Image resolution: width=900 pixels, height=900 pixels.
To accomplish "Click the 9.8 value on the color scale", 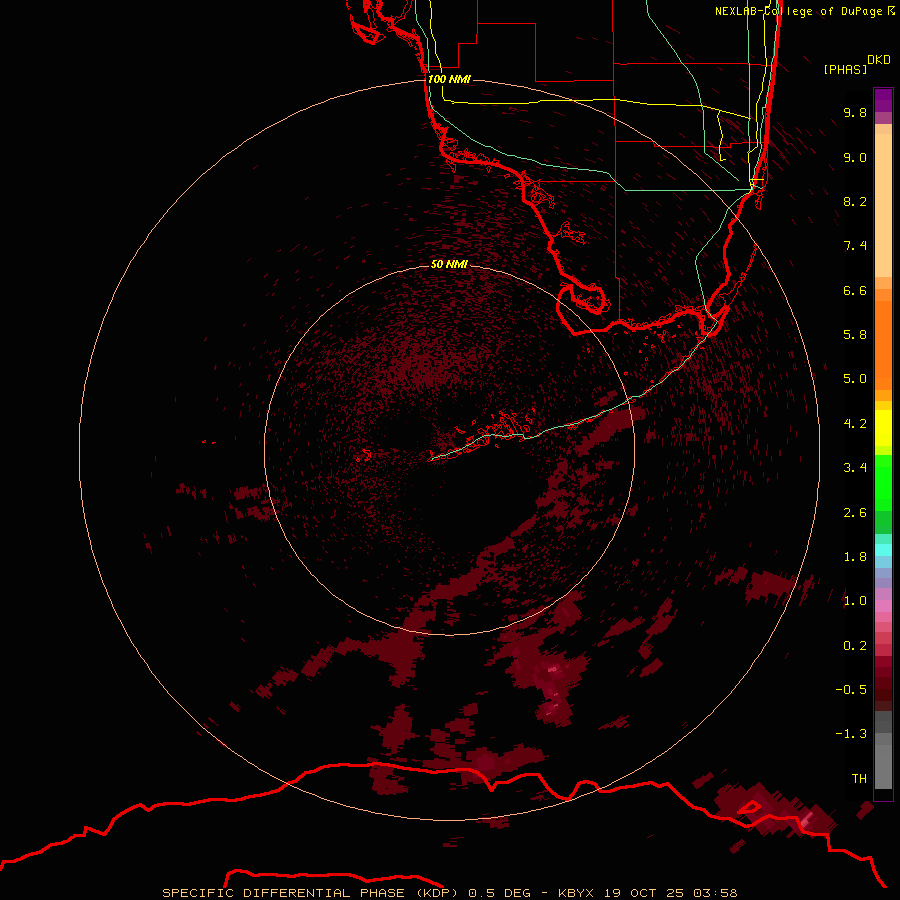I will point(855,112).
